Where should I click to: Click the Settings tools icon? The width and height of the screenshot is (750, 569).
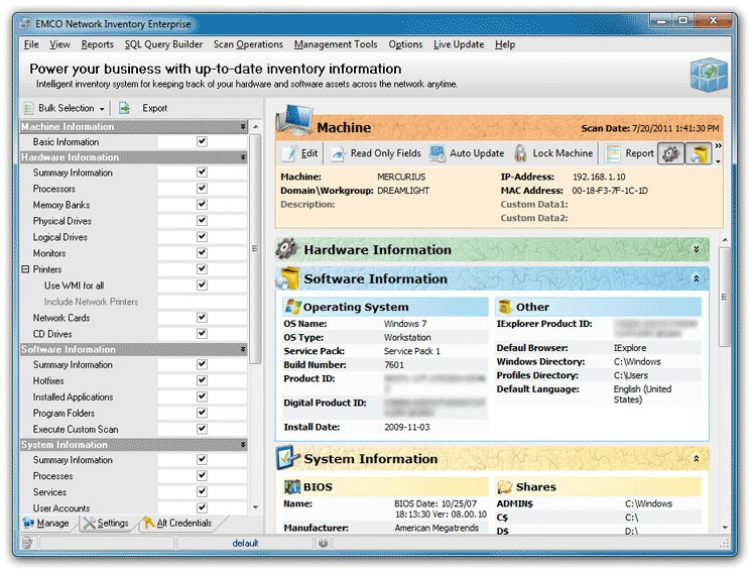89,523
